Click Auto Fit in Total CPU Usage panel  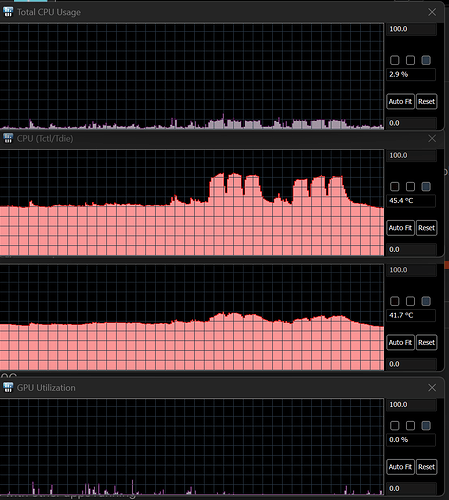[400, 101]
